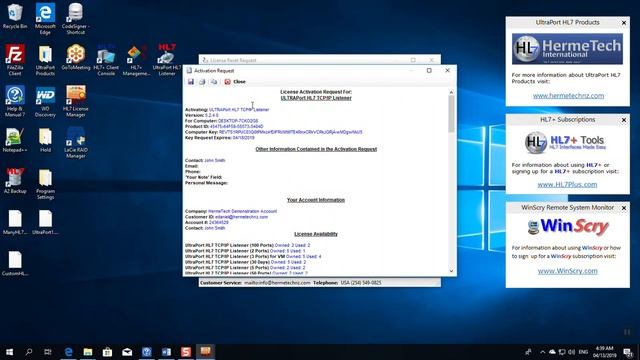Launch HL7 License Manager desktop icon

(x=76, y=101)
